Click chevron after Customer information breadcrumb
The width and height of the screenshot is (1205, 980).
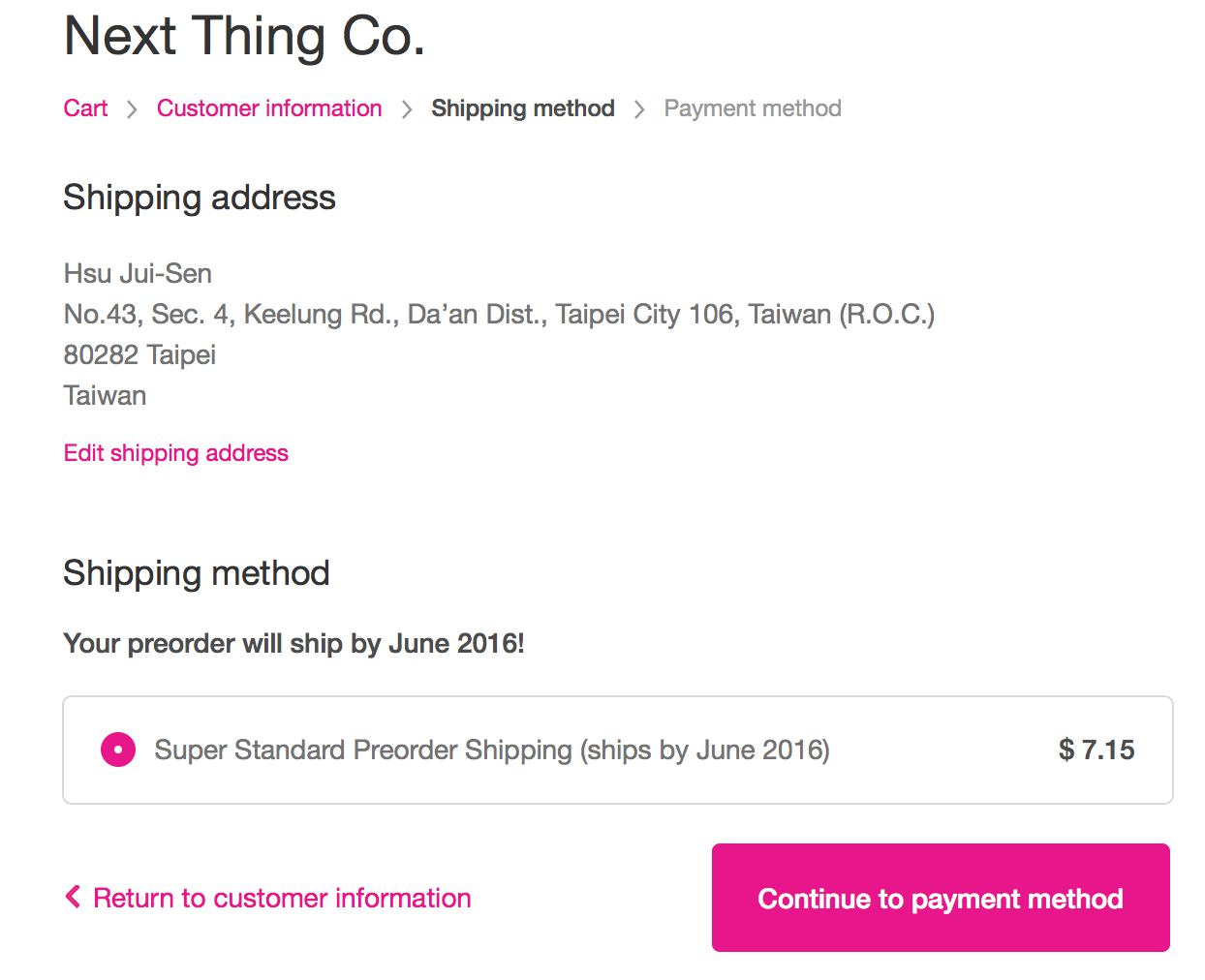pos(407,109)
